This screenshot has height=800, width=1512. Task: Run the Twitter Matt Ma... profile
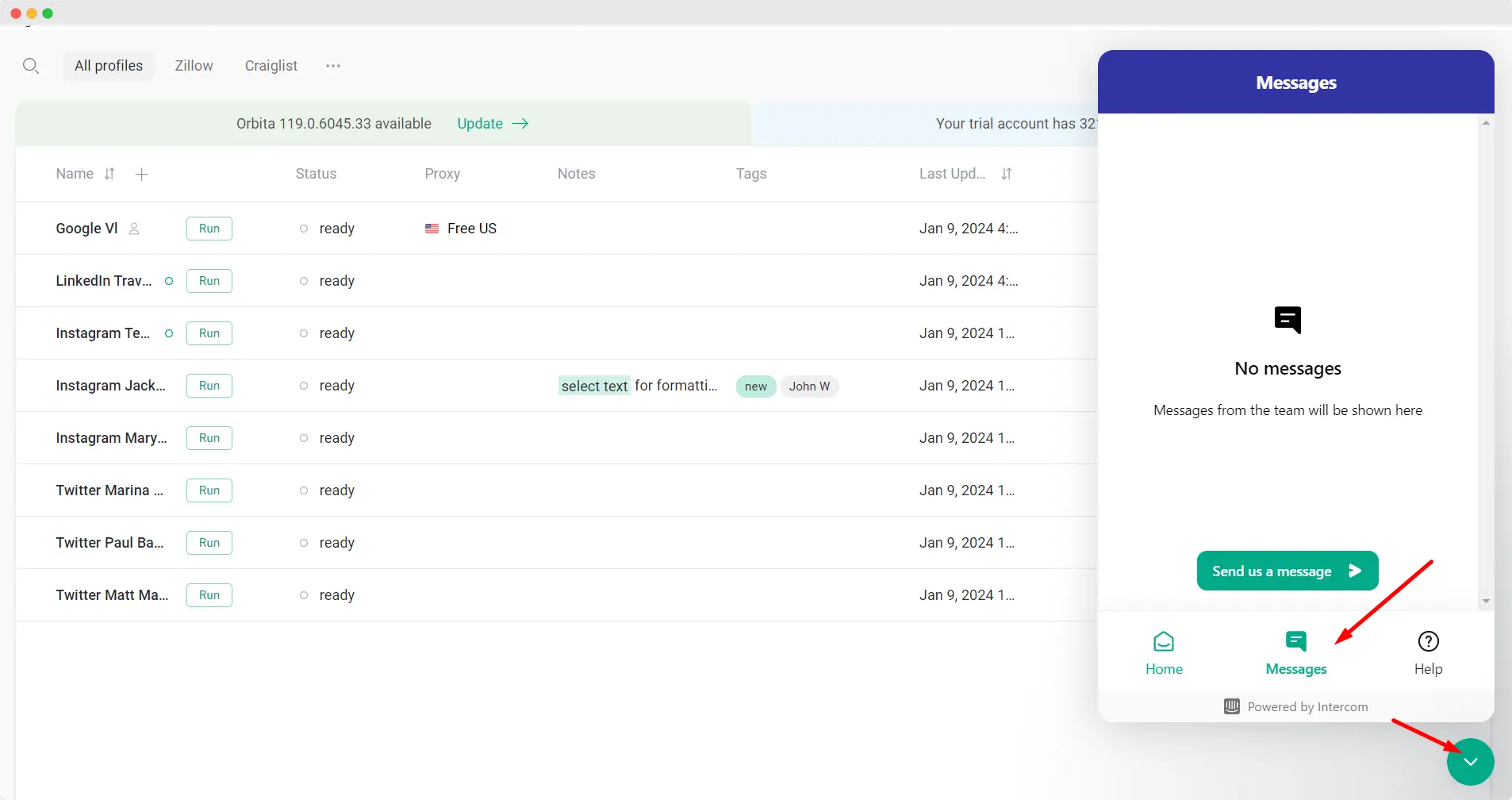(209, 595)
